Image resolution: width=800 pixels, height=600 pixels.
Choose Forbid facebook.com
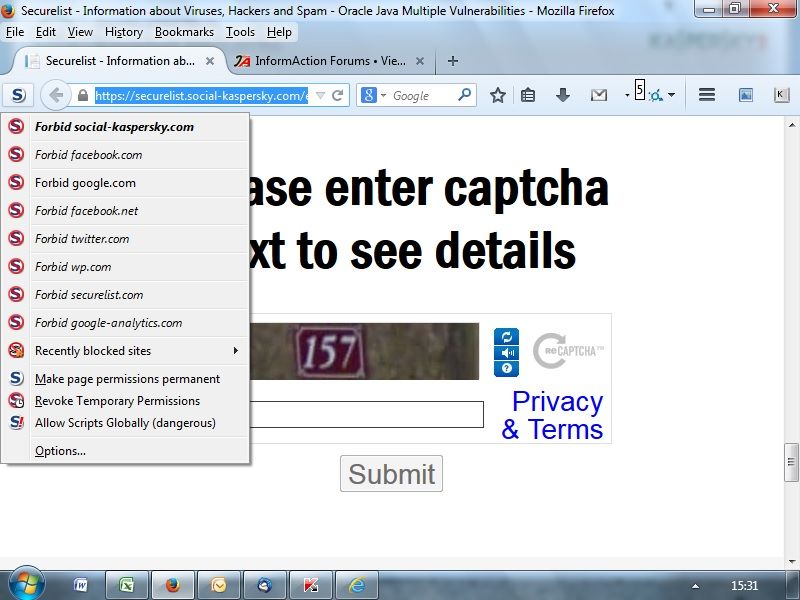click(x=126, y=155)
